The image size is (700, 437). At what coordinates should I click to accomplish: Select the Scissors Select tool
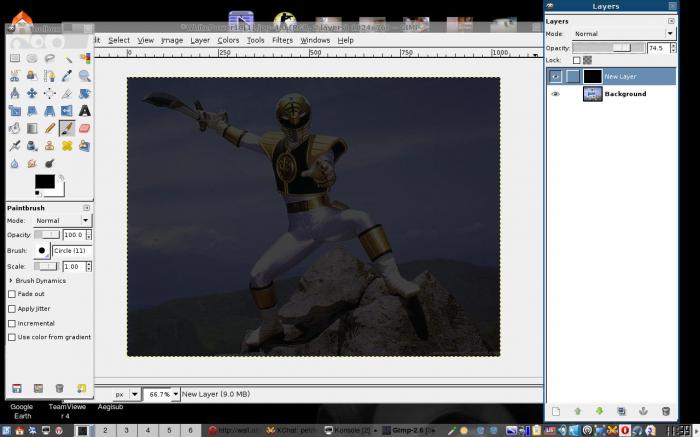(15, 75)
